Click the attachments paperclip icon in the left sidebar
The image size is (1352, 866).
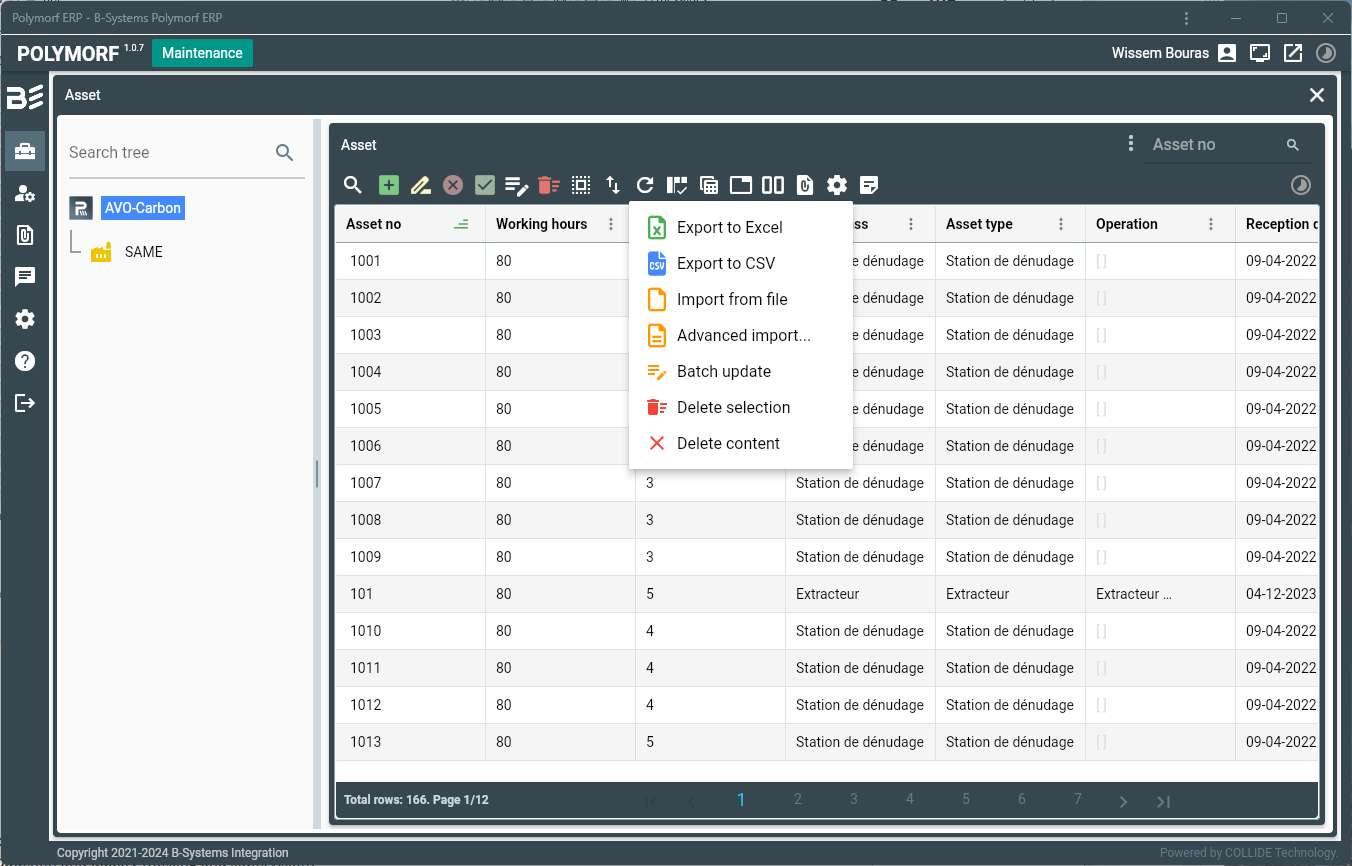click(25, 235)
